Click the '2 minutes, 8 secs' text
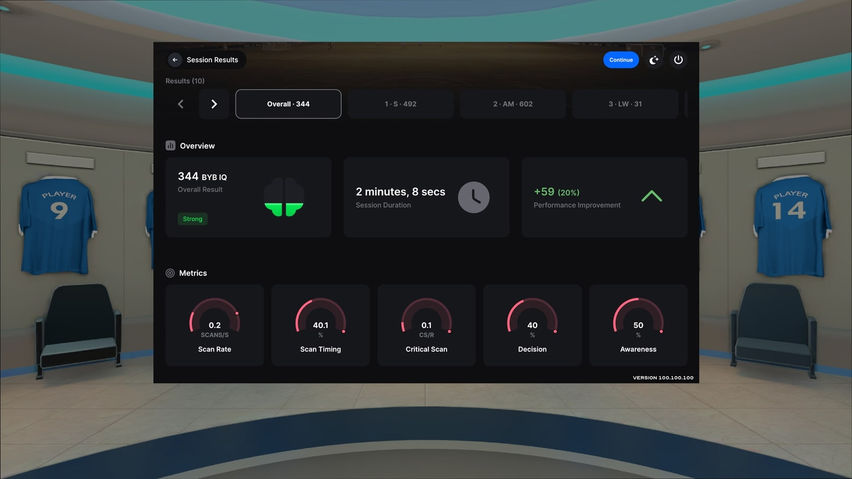The height and width of the screenshot is (479, 852). click(x=400, y=192)
